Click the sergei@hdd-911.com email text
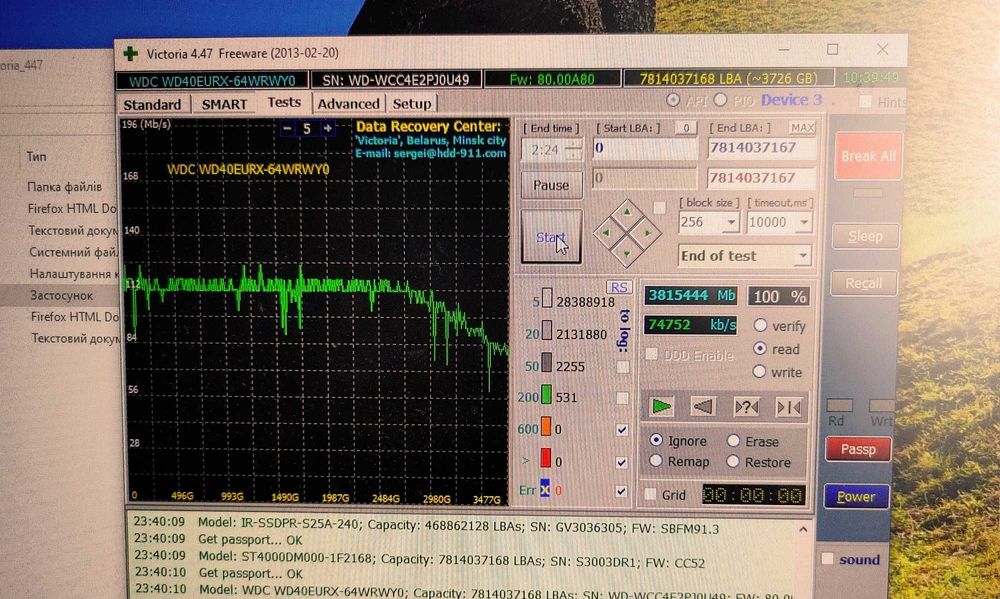 pyautogui.click(x=449, y=153)
